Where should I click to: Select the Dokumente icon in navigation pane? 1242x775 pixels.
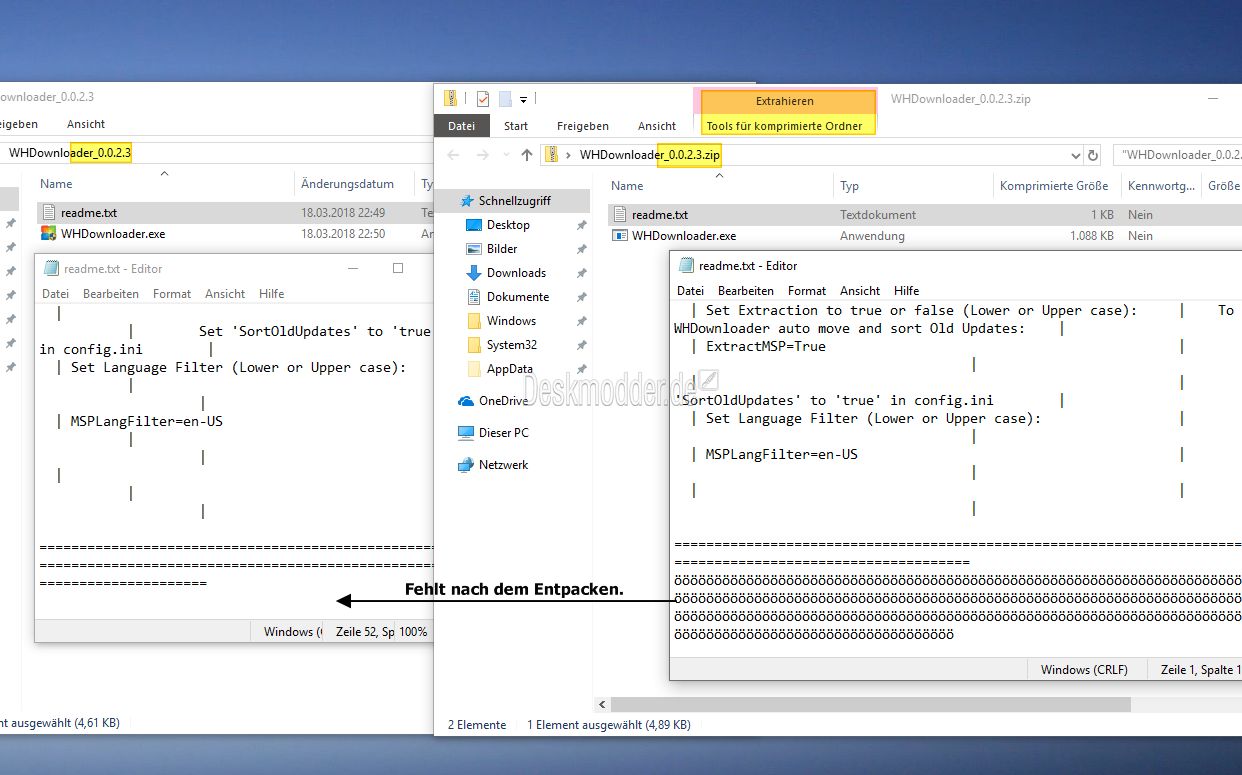coord(474,297)
